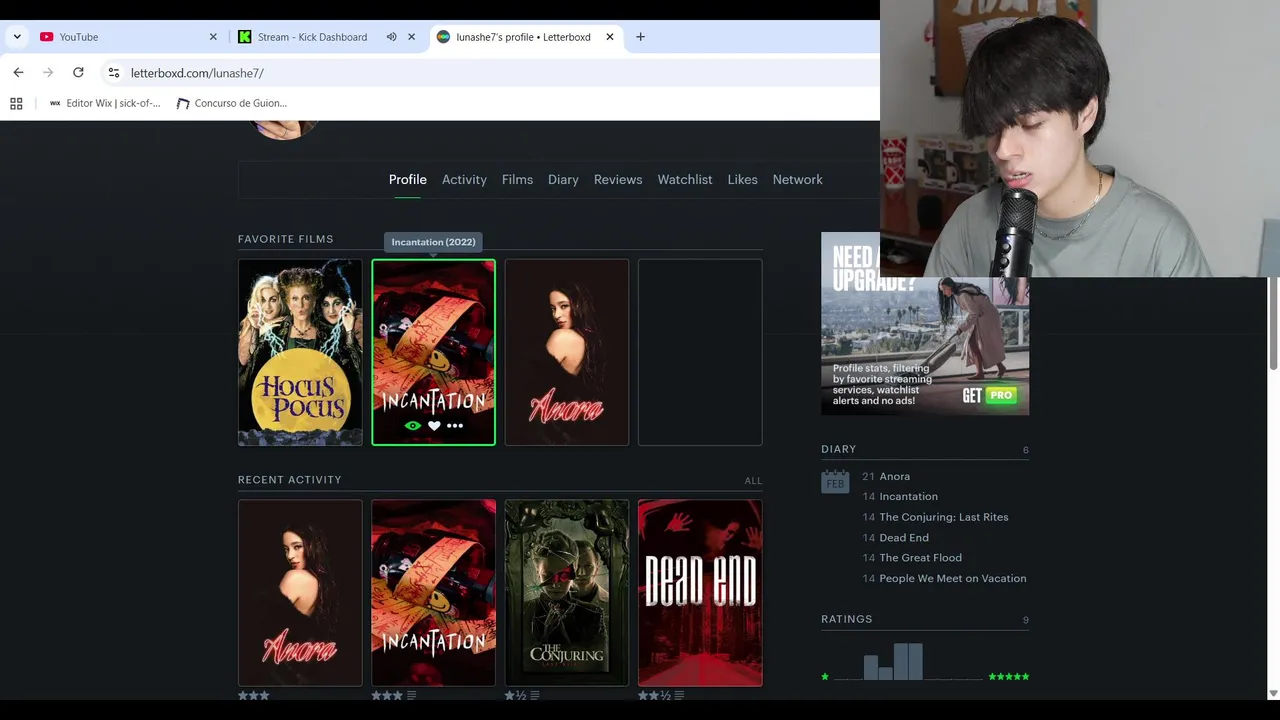Toggle watched eye icon on Incantation poster
1280x720 pixels.
[x=413, y=426]
